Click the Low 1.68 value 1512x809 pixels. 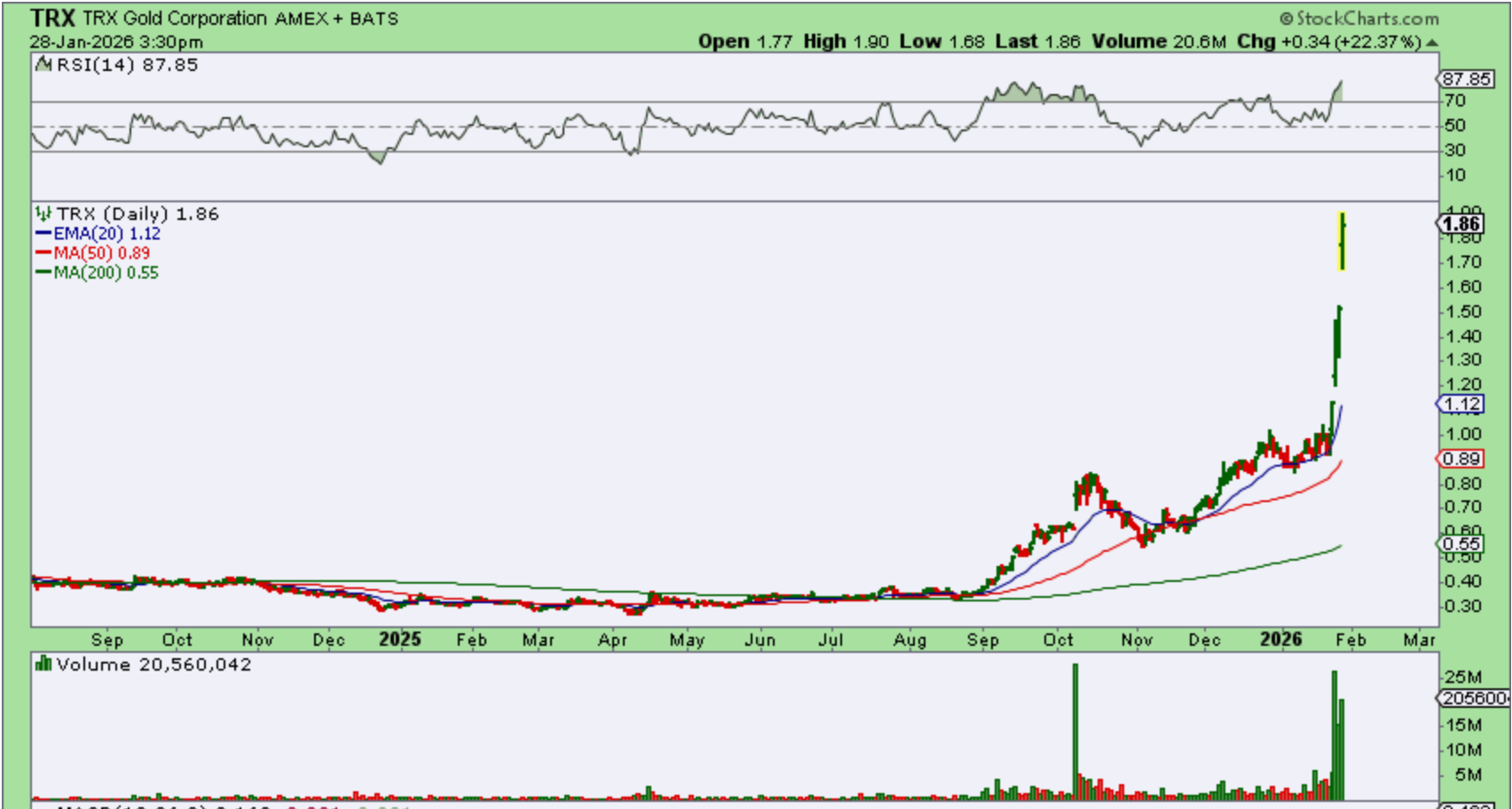pos(941,42)
